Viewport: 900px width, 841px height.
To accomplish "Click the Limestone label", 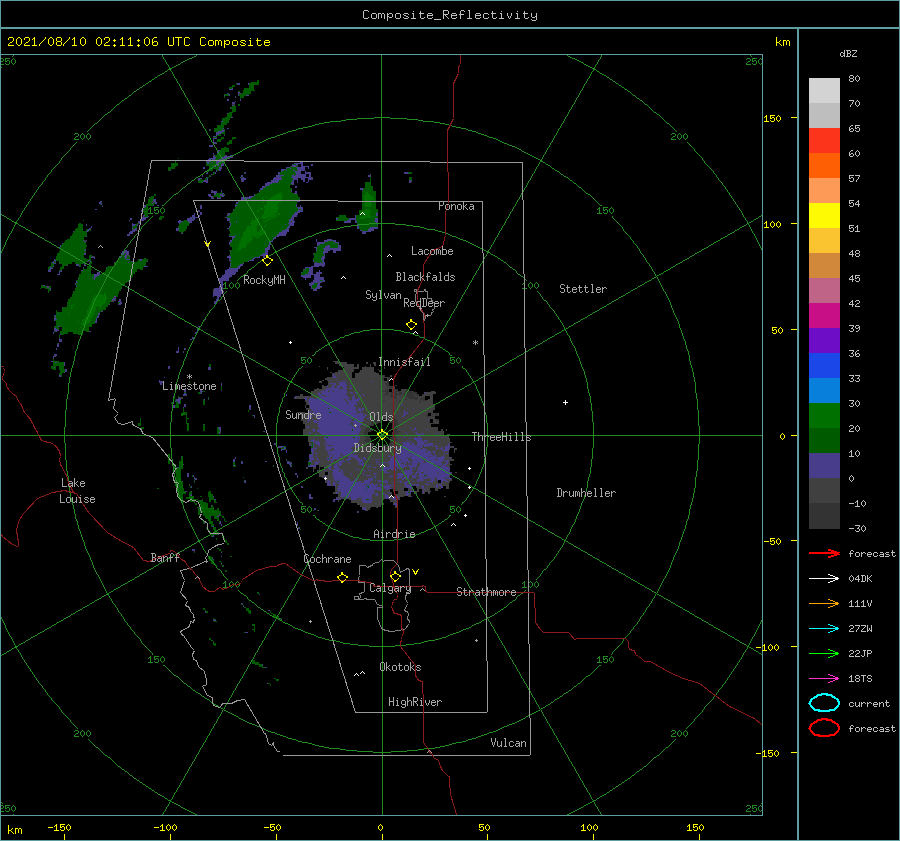I will pyautogui.click(x=189, y=386).
